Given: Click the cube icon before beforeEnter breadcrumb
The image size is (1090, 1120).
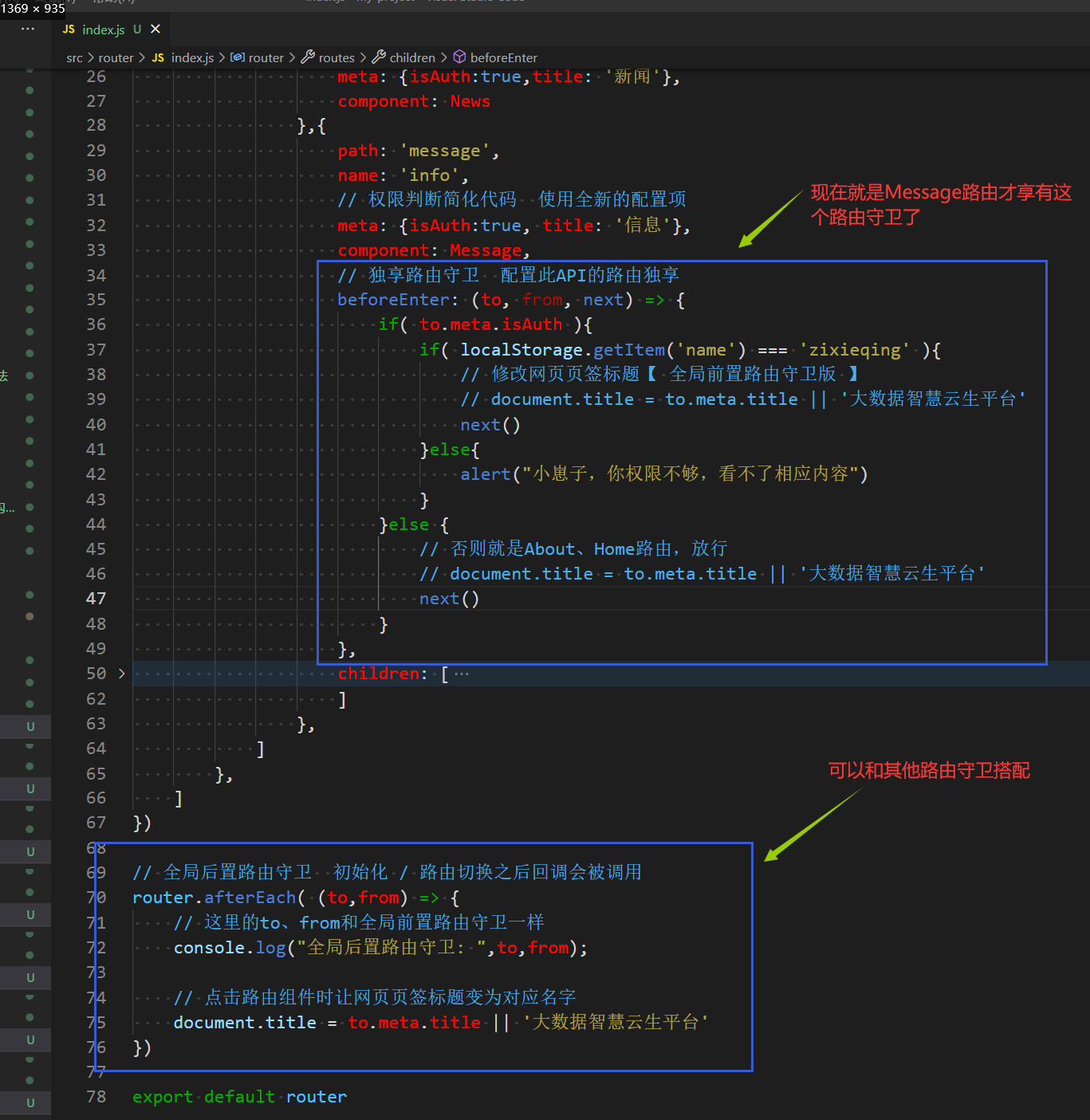Looking at the screenshot, I should click(459, 57).
